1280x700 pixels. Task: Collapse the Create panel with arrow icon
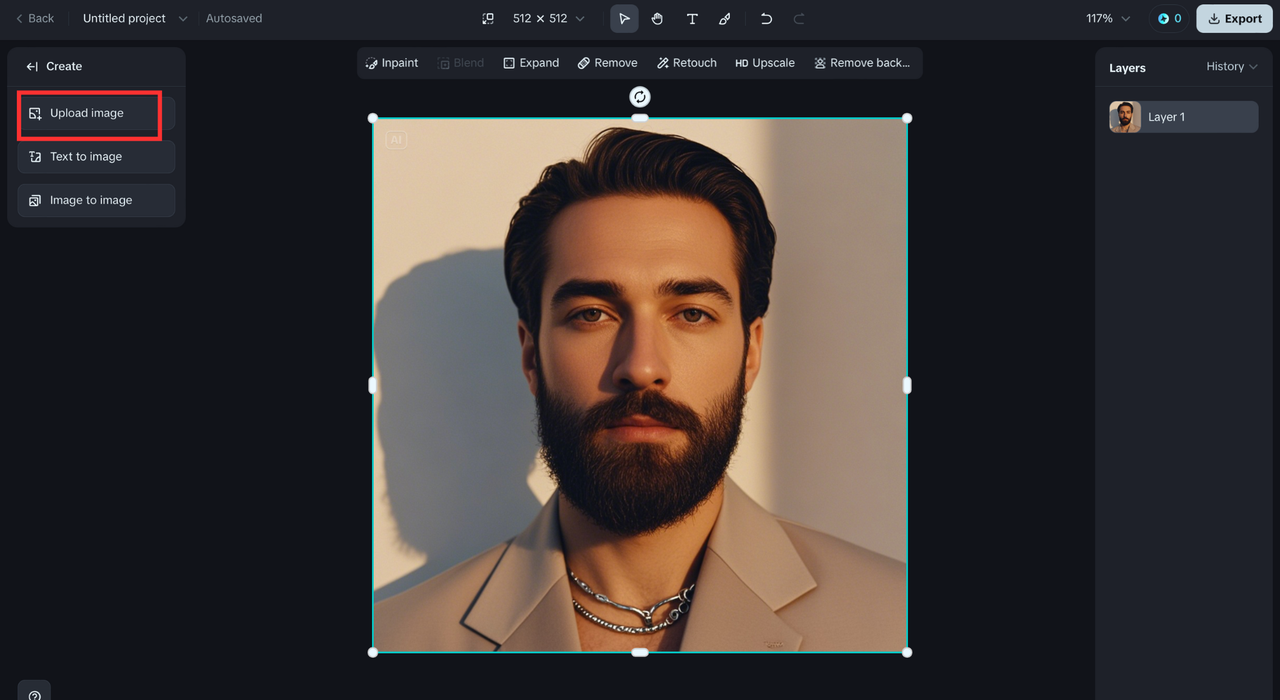(x=32, y=66)
